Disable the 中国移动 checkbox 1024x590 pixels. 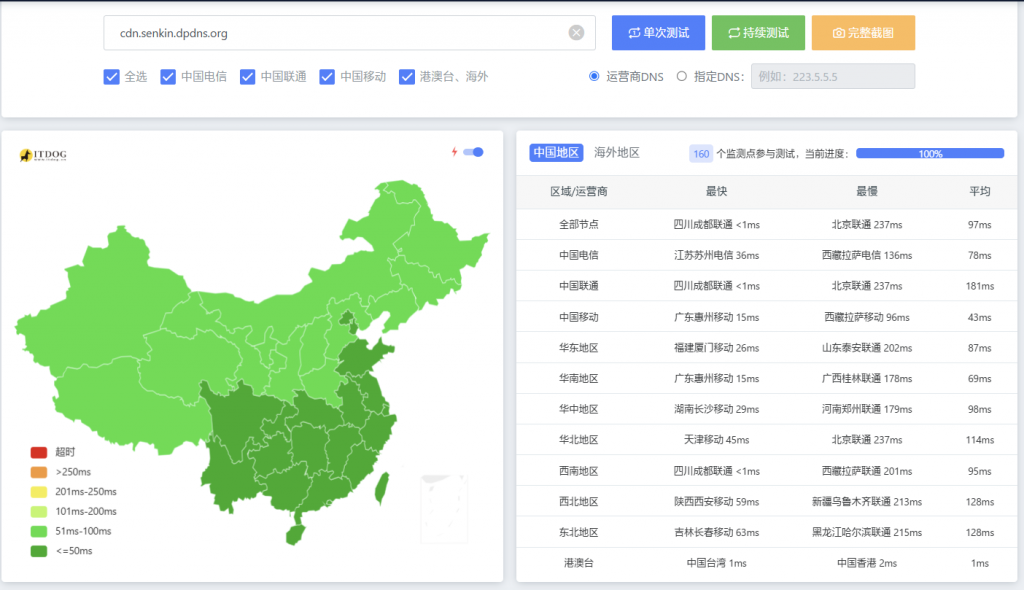[x=327, y=76]
